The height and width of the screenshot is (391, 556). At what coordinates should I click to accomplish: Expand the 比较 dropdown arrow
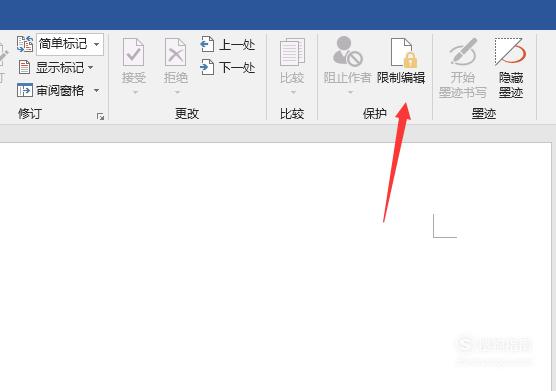(293, 93)
